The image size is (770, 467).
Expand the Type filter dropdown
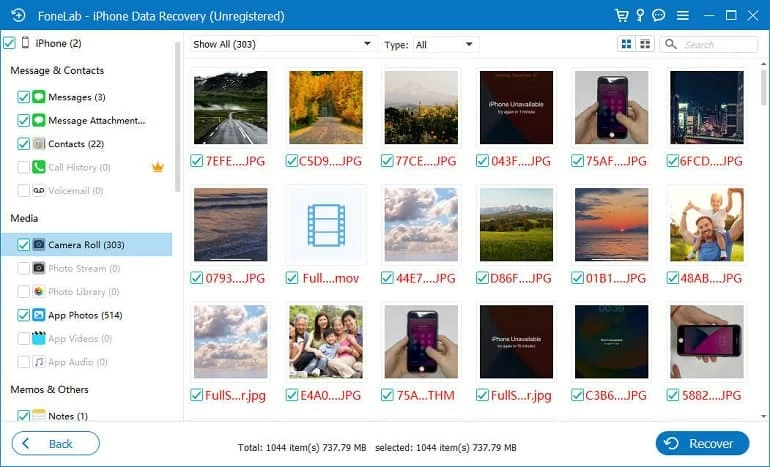[x=445, y=45]
